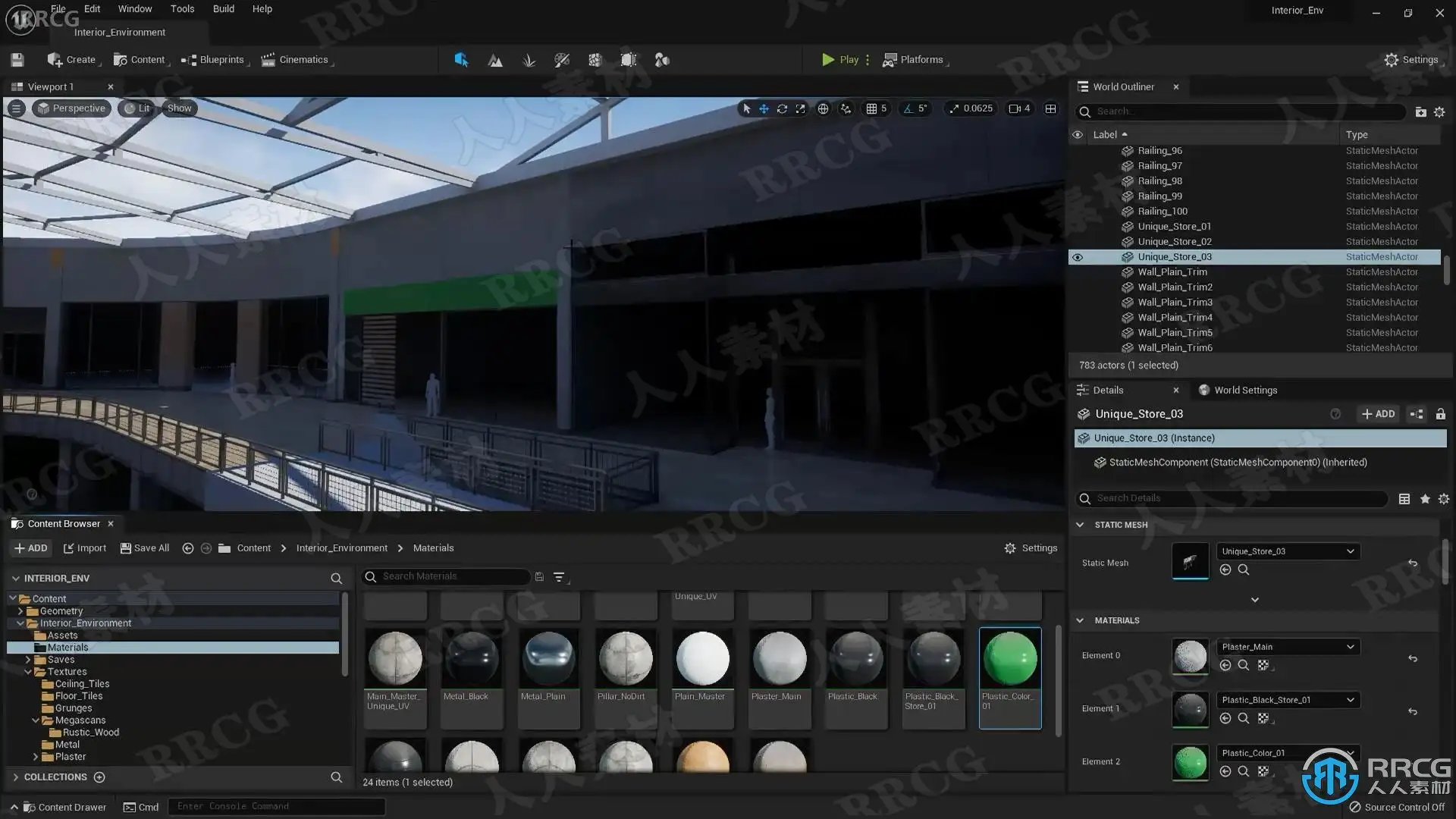Screen dimensions: 1456x819
Task: Use selected asset arrow for the Static Mesh
Action: (x=1225, y=570)
